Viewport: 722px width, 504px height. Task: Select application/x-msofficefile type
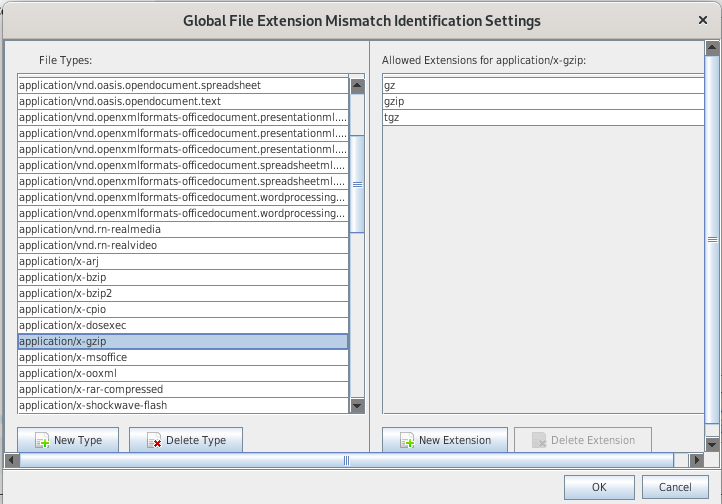pyautogui.click(x=183, y=358)
